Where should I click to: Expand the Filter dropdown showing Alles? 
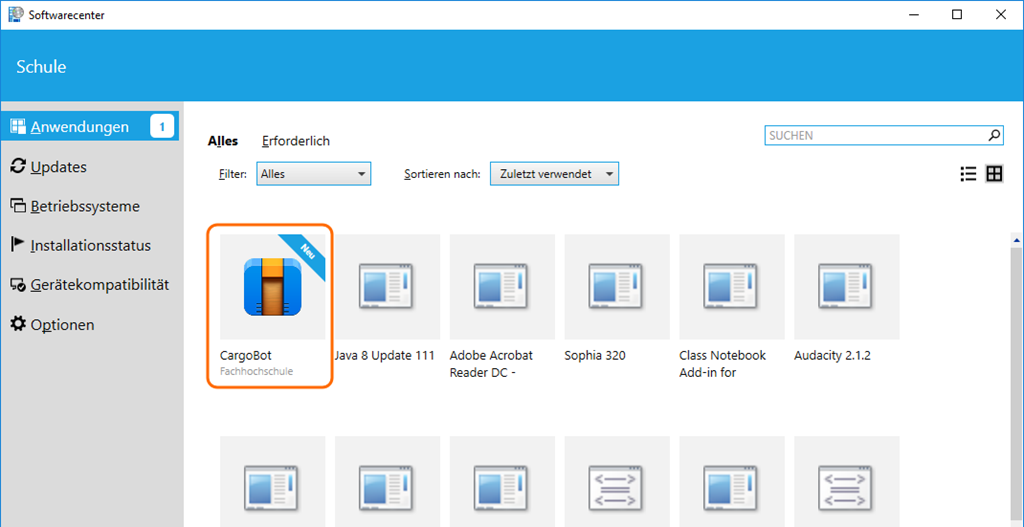coord(314,174)
